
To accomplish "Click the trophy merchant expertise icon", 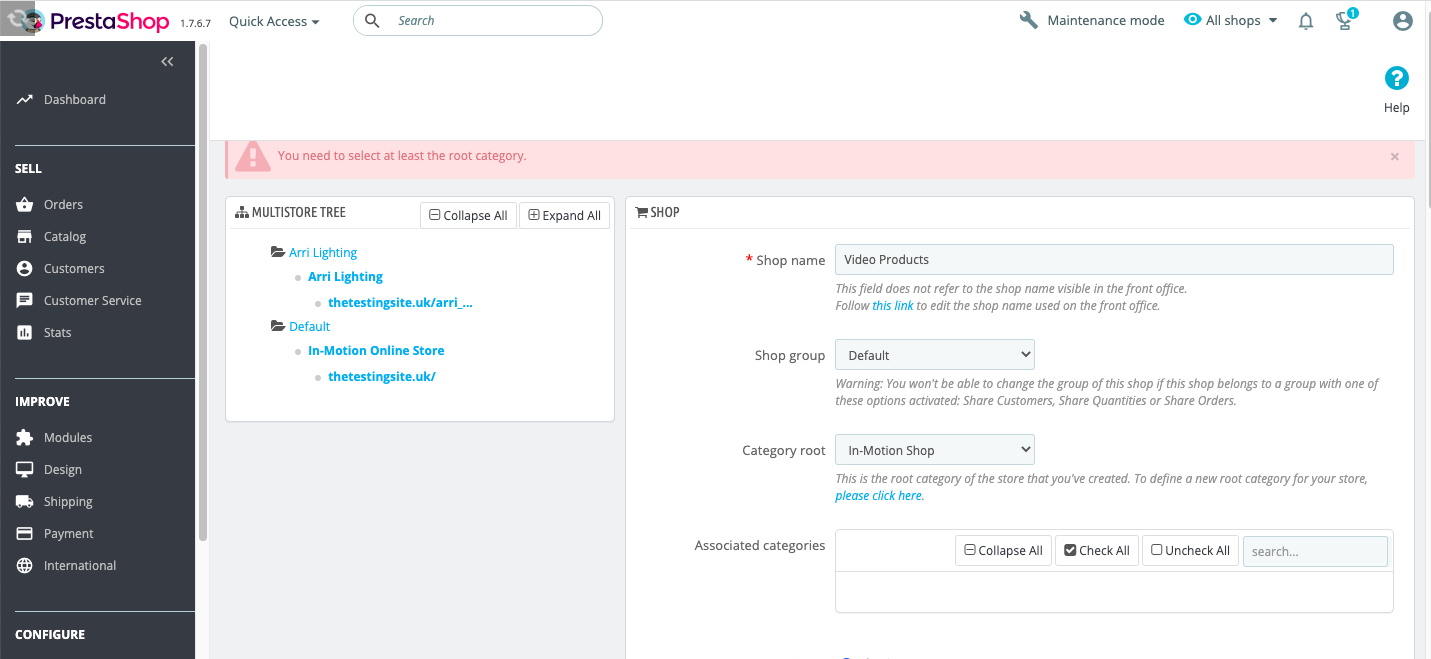I will [1346, 21].
